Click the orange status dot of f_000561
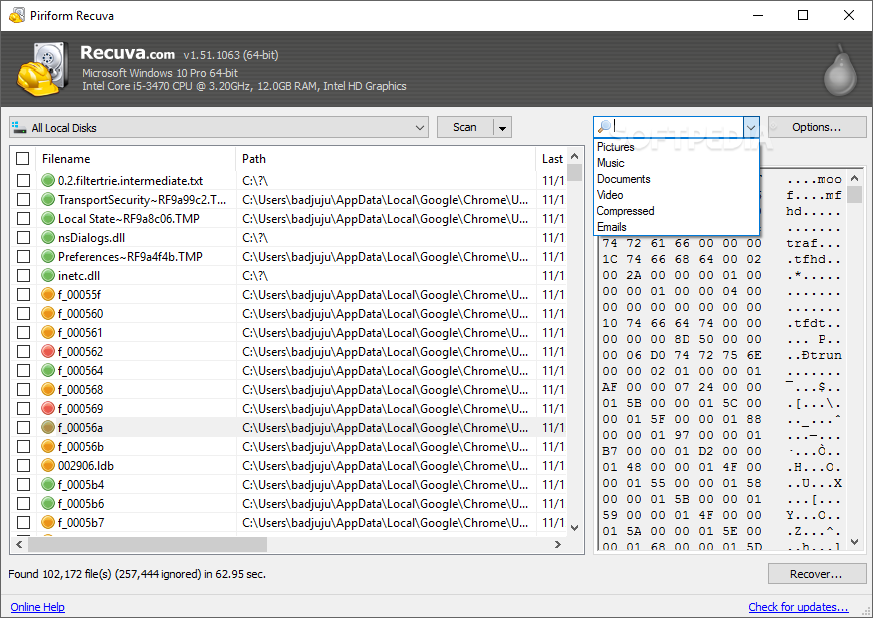 [x=48, y=332]
